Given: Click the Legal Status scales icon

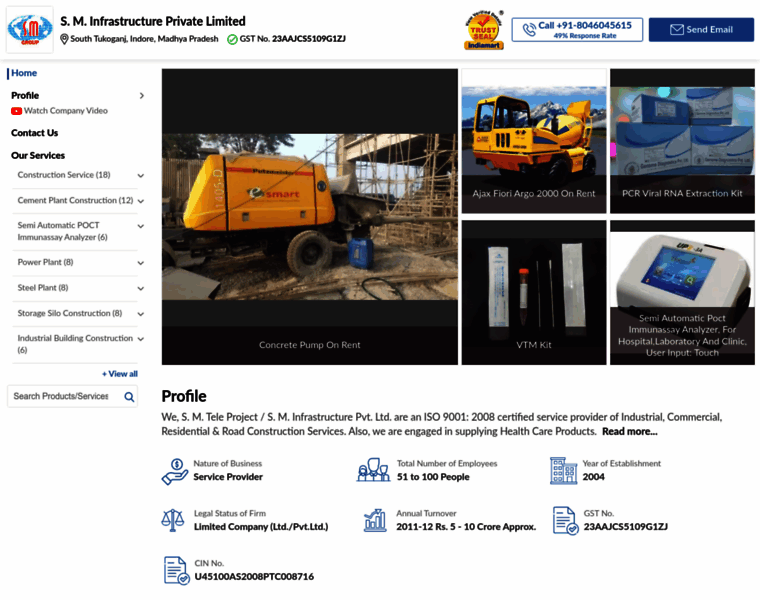Looking at the screenshot, I should pyautogui.click(x=173, y=521).
